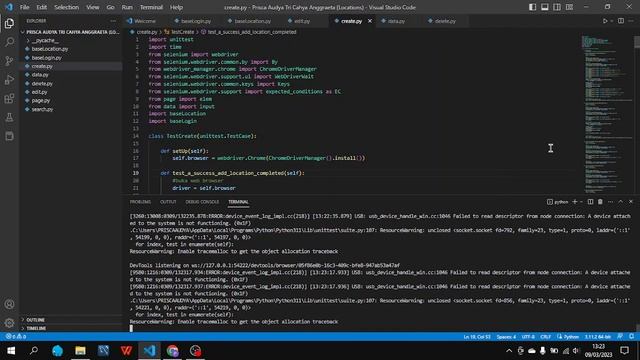Click the Ln, Col indicator in status bar
Viewport: 640px width, 360px height.
tap(477, 337)
